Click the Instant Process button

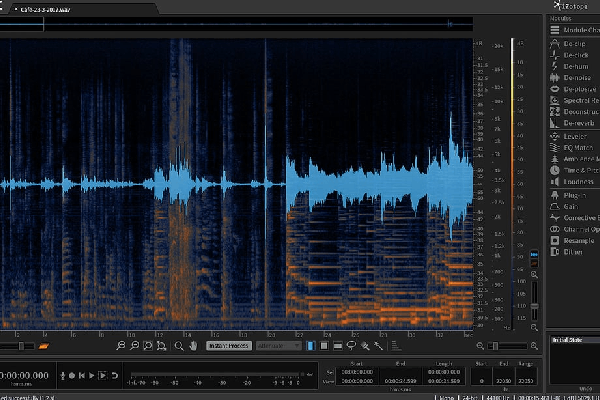click(229, 346)
